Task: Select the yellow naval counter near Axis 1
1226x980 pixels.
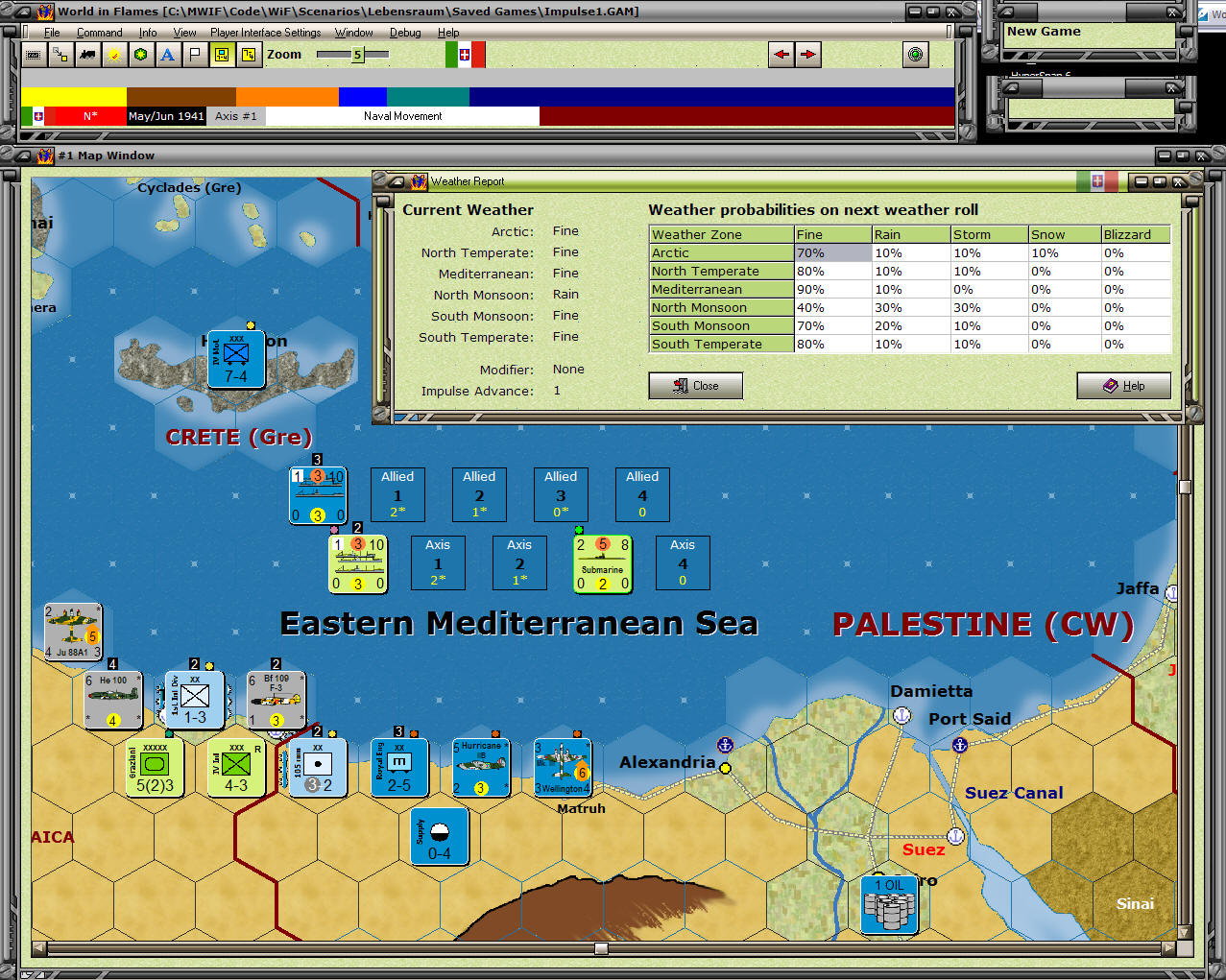Action: [358, 562]
